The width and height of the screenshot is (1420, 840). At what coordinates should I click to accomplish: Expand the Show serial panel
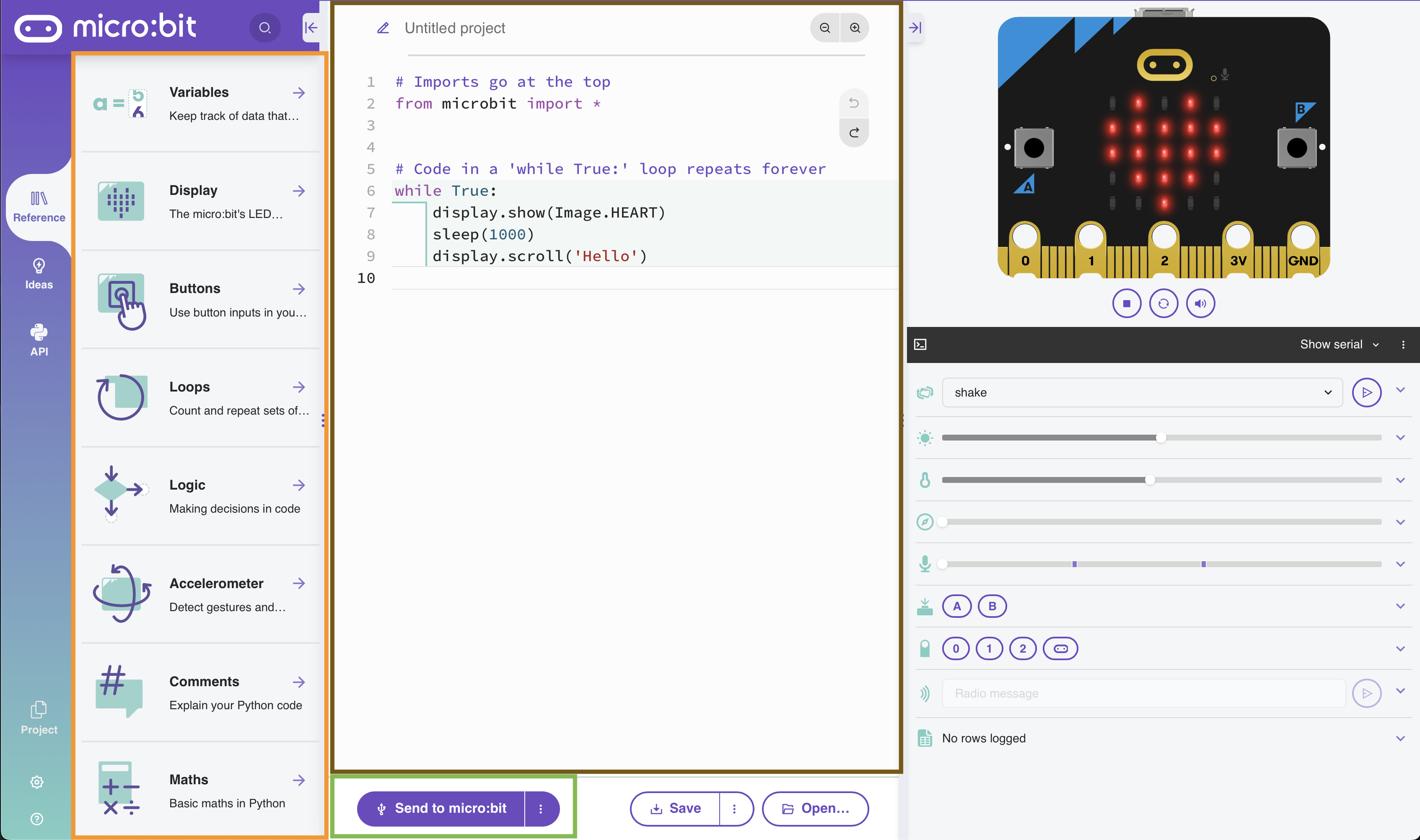(x=1339, y=344)
